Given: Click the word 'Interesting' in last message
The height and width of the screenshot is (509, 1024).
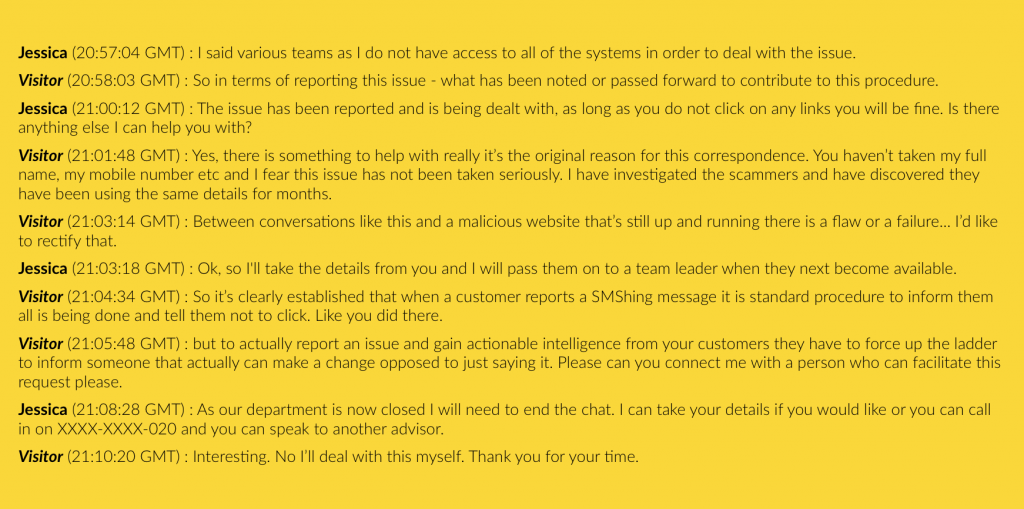Looking at the screenshot, I should coord(231,457).
